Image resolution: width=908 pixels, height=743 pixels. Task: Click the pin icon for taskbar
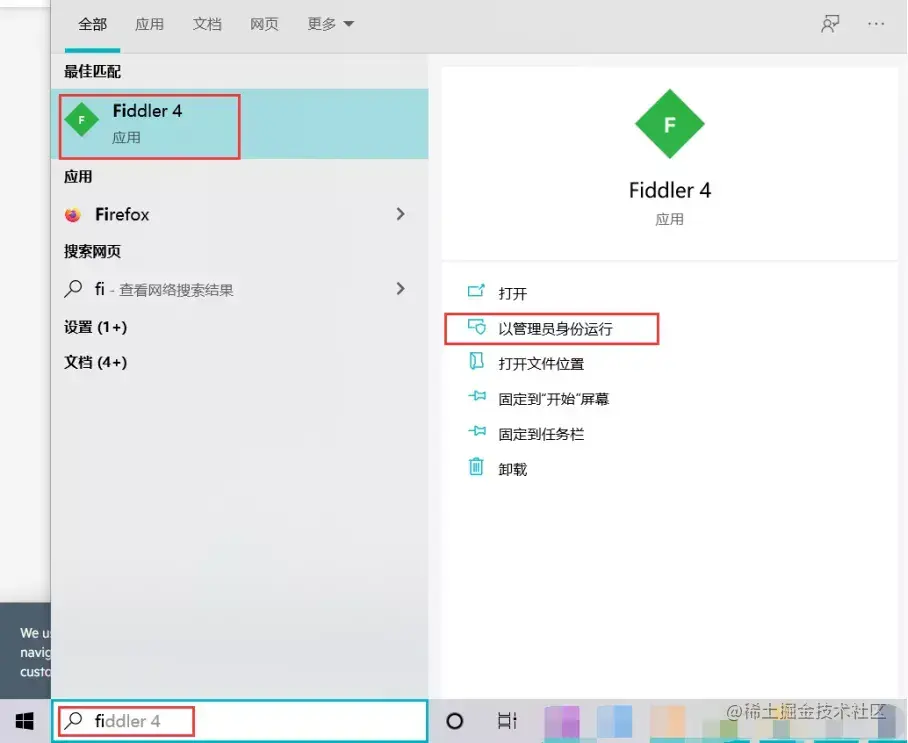point(477,431)
